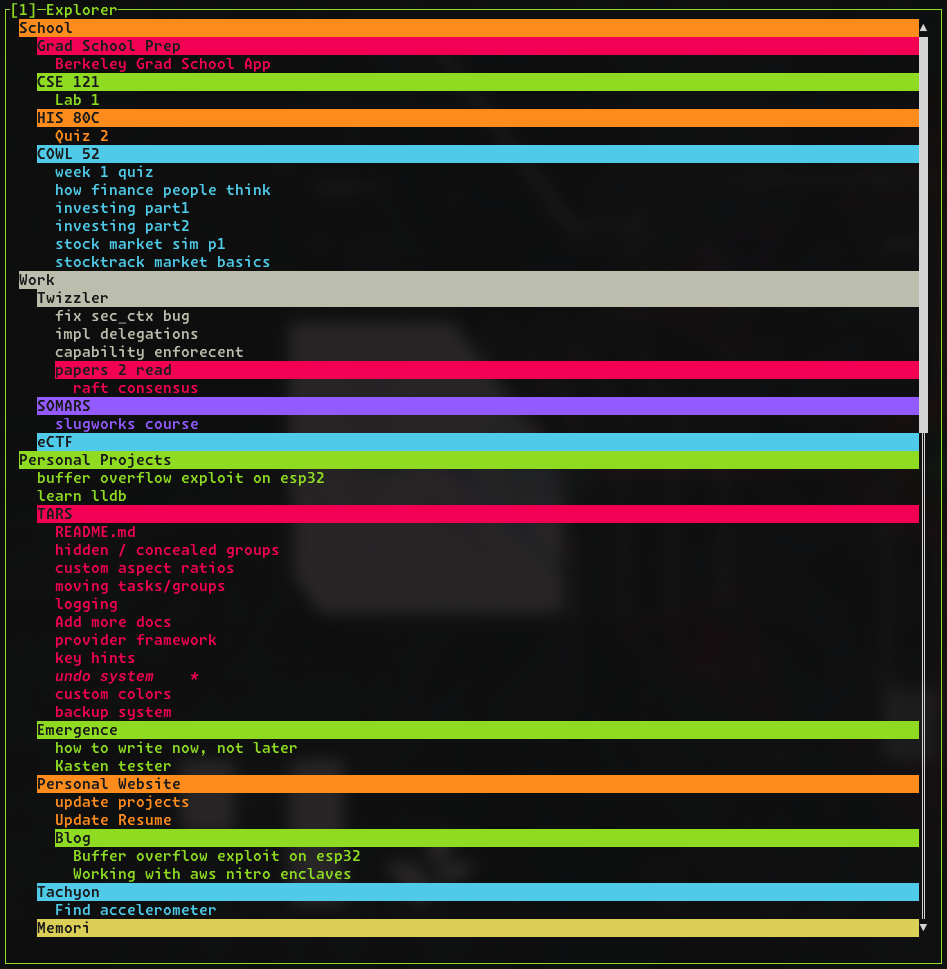
Task: Select investing part2 task
Action: tap(122, 226)
